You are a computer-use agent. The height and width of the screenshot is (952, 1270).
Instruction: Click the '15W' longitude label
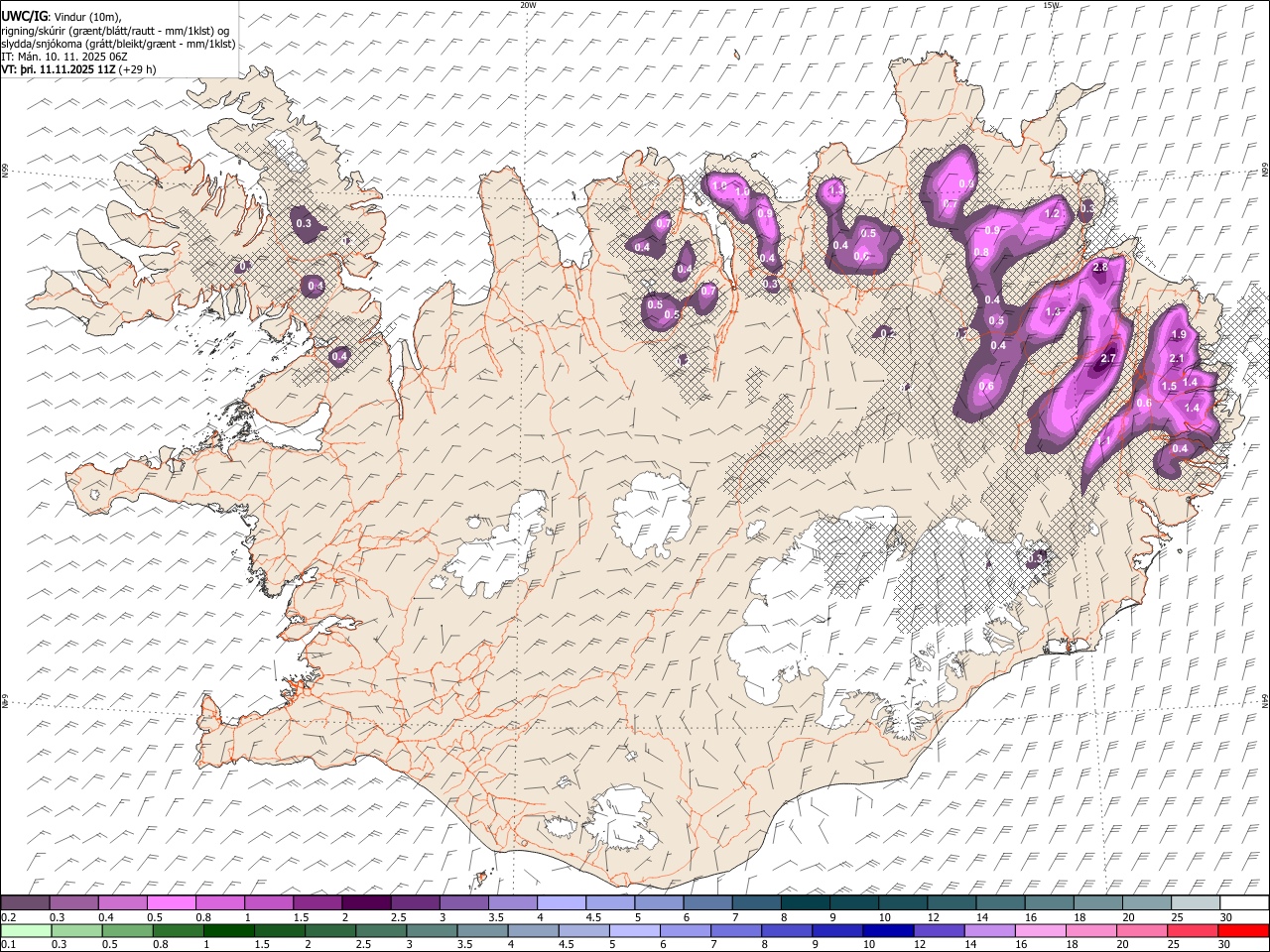coord(1052,5)
